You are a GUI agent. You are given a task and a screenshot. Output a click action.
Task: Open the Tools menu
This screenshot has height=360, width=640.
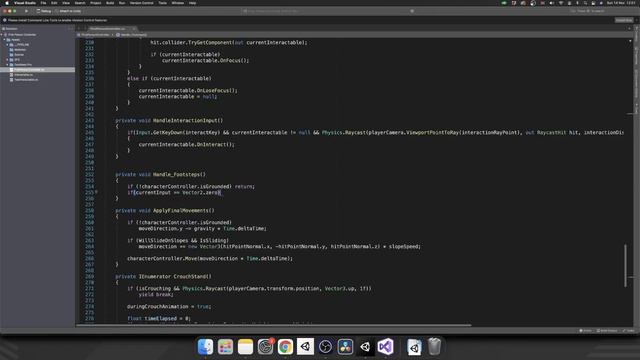[x=162, y=3]
